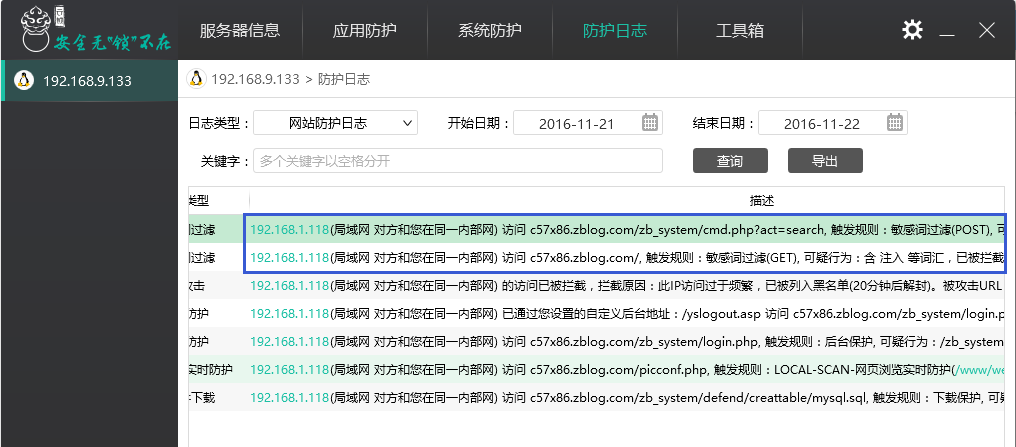Viewport: 1016px width, 447px height.
Task: Select server 192.168.9.133 in the sidebar
Action: (x=88, y=80)
